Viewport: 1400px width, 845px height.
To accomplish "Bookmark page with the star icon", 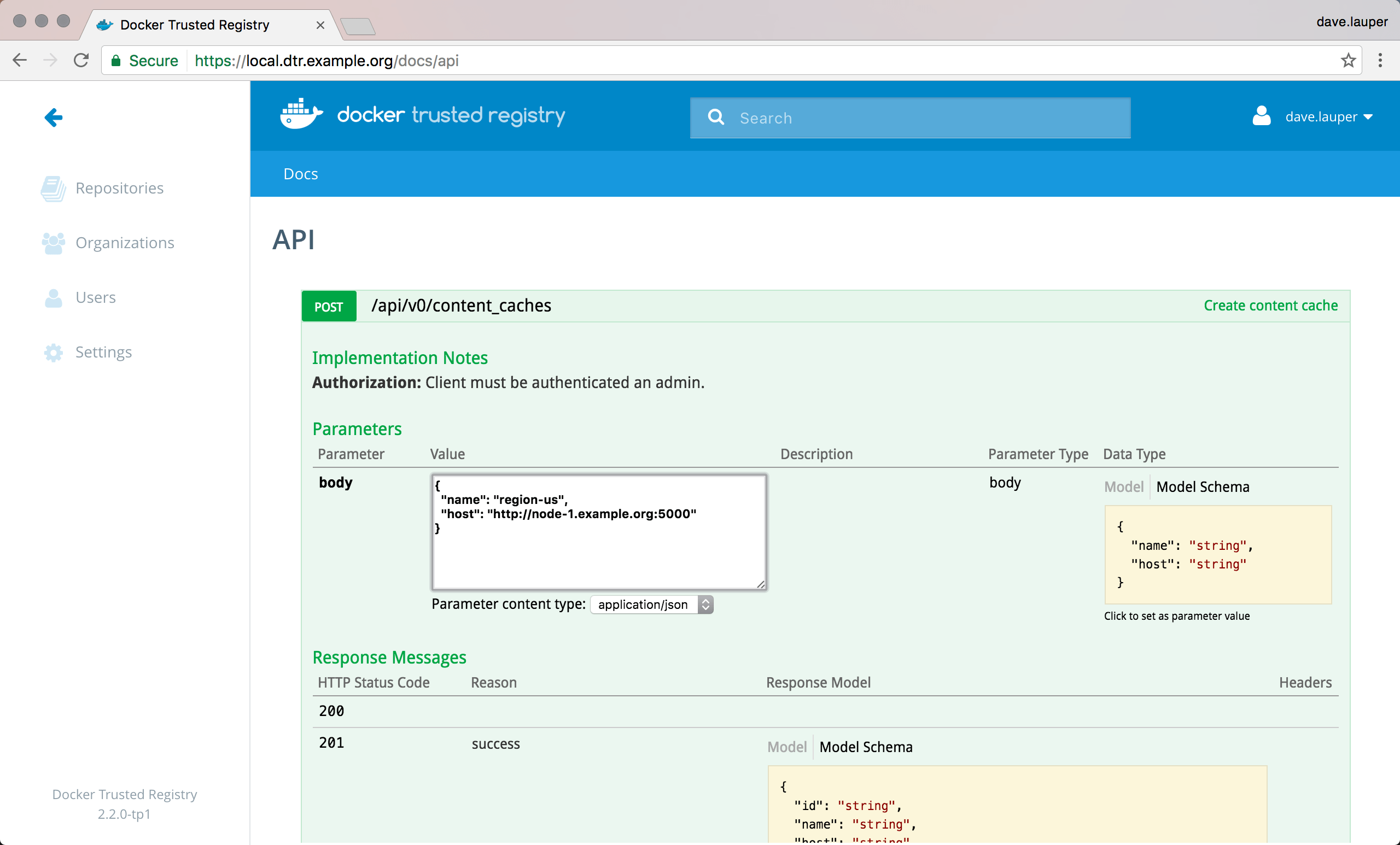I will point(1347,60).
